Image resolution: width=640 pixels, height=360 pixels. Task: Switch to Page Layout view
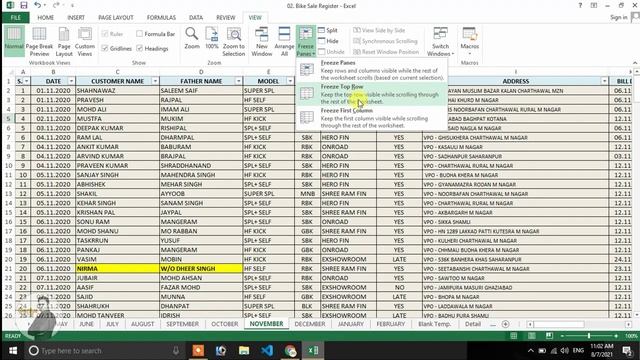coord(64,42)
